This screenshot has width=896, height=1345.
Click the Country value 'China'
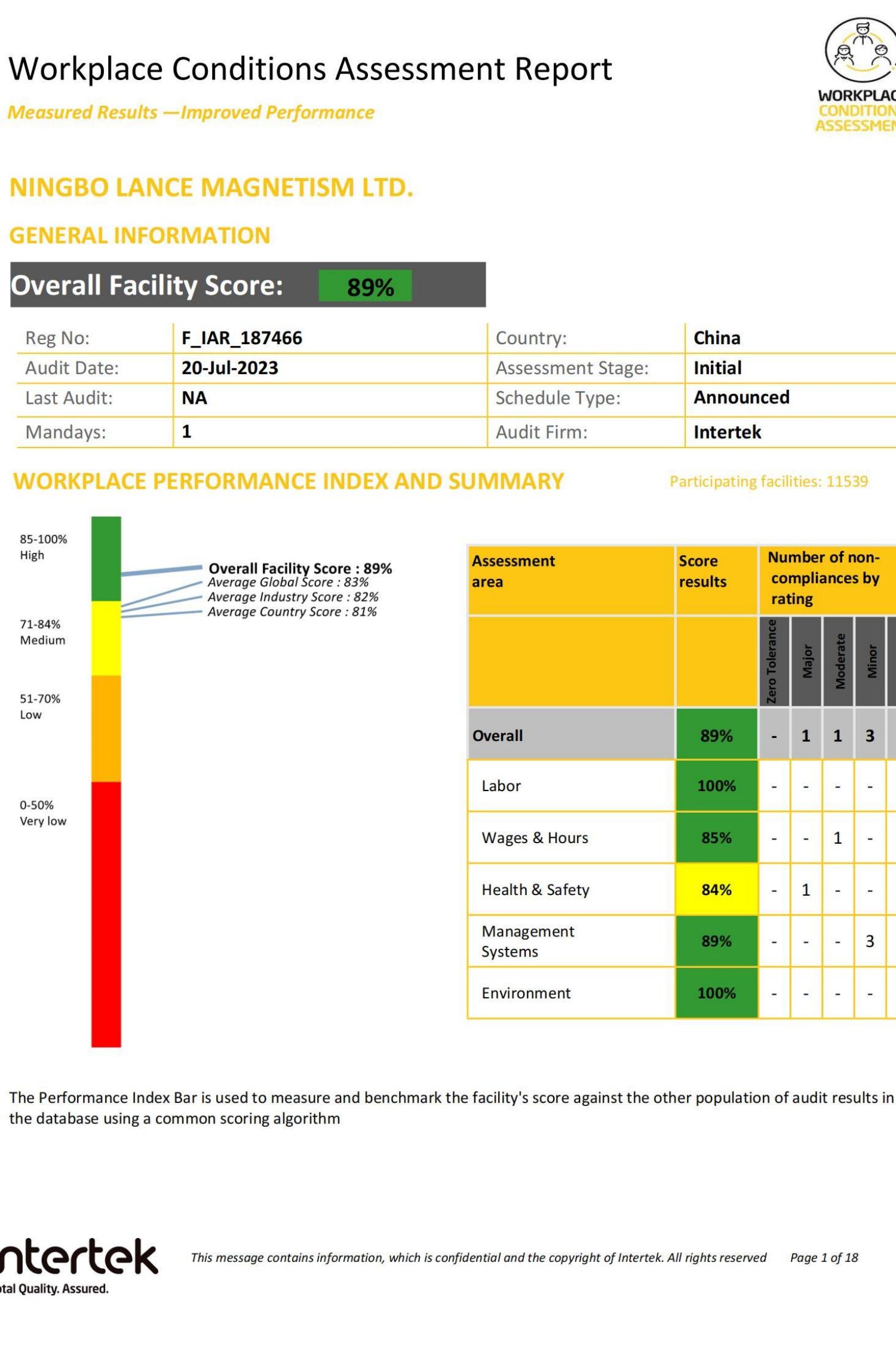coord(717,338)
